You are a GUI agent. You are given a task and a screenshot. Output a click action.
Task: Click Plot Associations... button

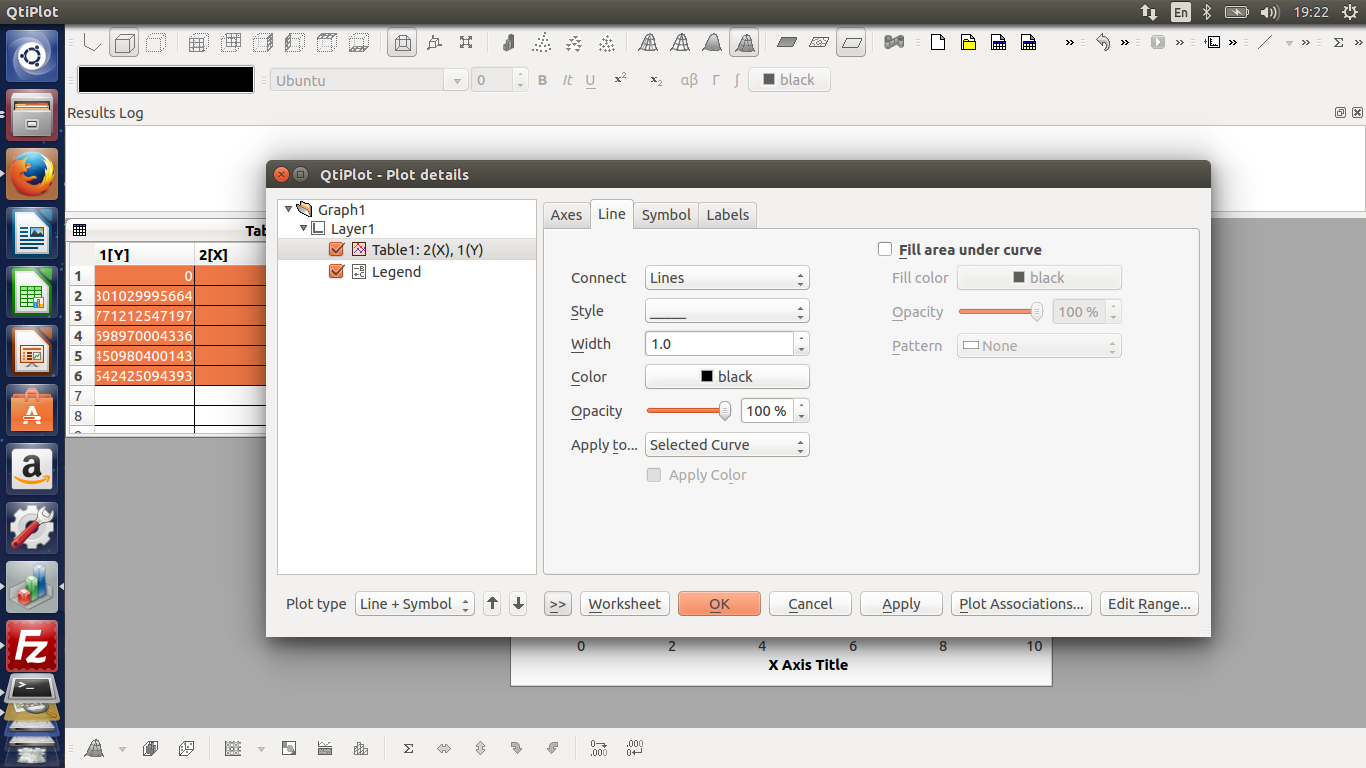pos(1021,604)
